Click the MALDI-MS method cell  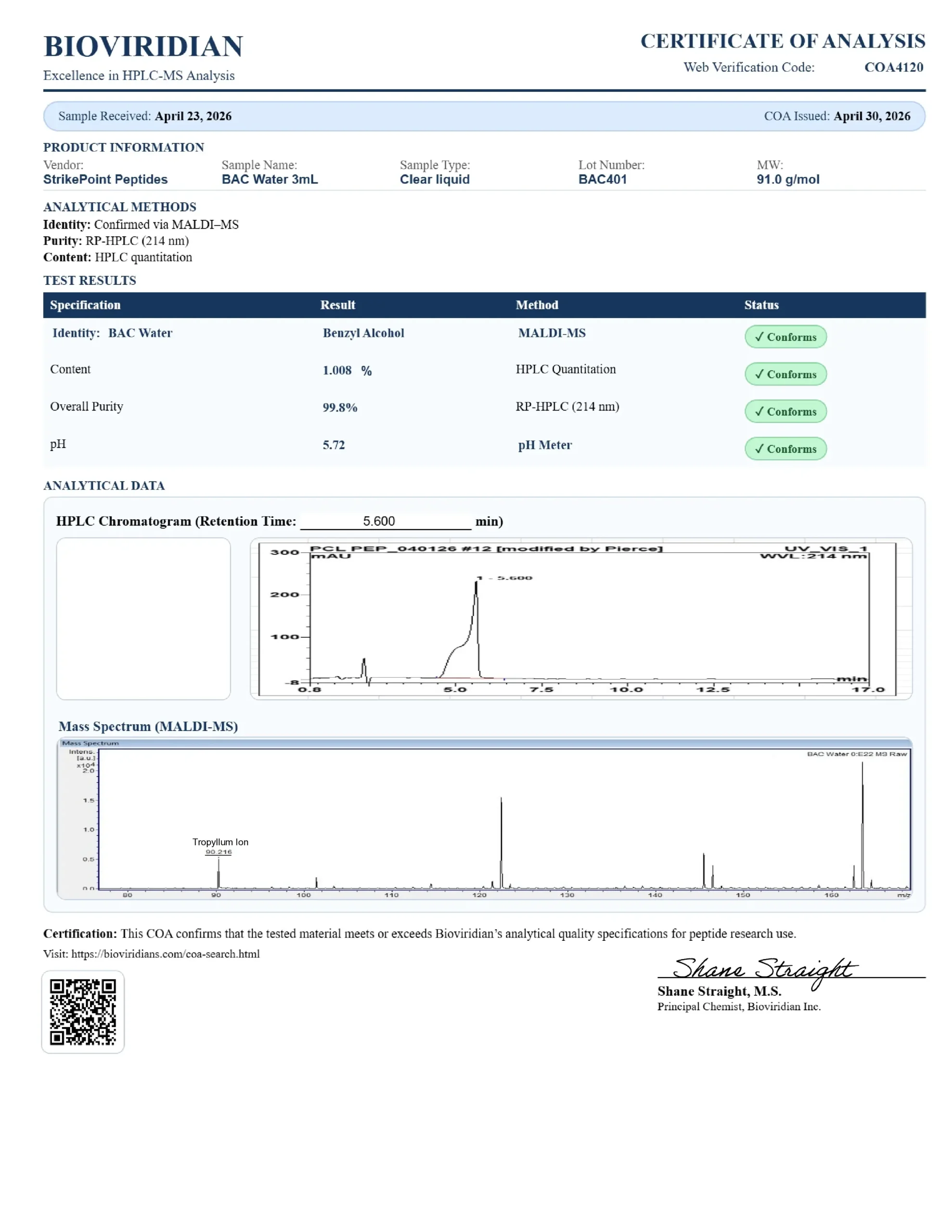552,334
